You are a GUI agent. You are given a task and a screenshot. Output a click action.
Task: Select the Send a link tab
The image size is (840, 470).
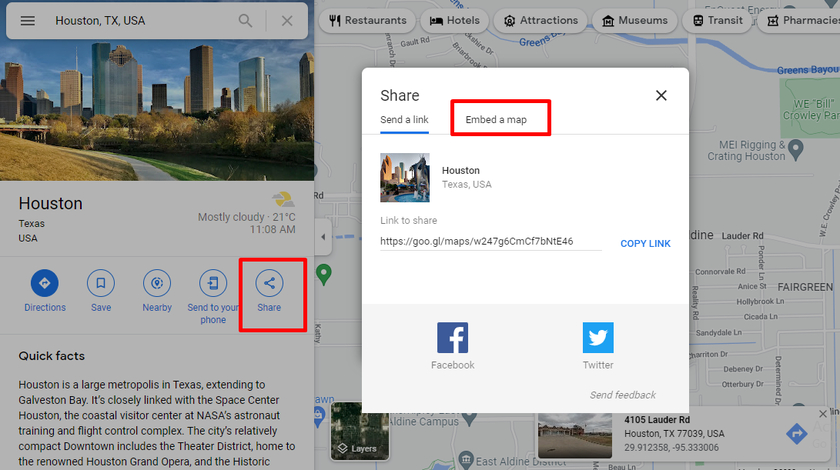coord(404,120)
